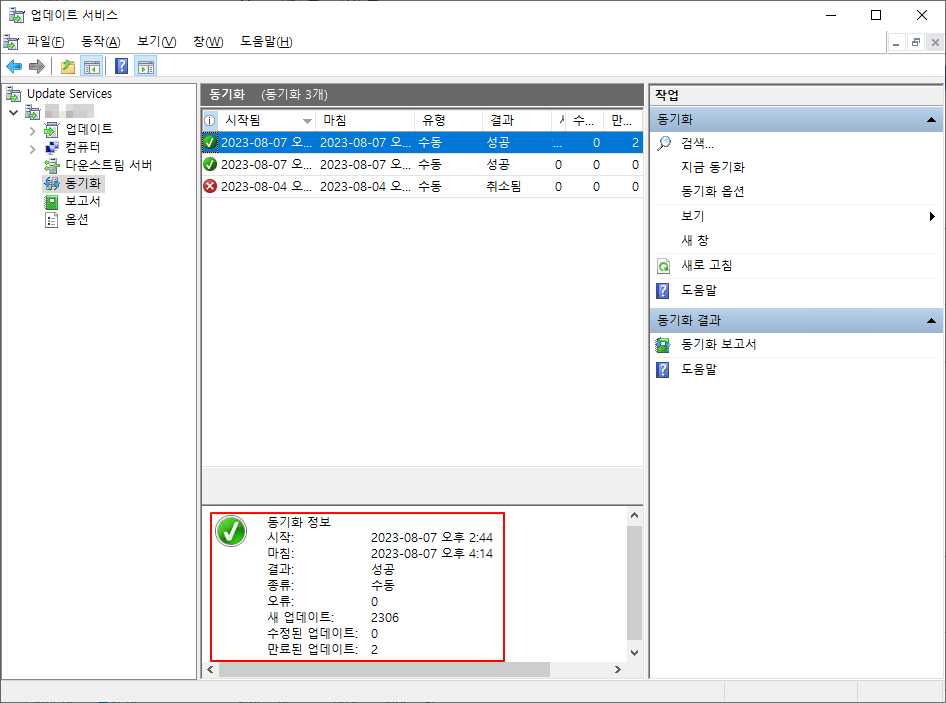The width and height of the screenshot is (946, 703).
Task: Click the help icon under 동기화 결과
Action: click(662, 369)
